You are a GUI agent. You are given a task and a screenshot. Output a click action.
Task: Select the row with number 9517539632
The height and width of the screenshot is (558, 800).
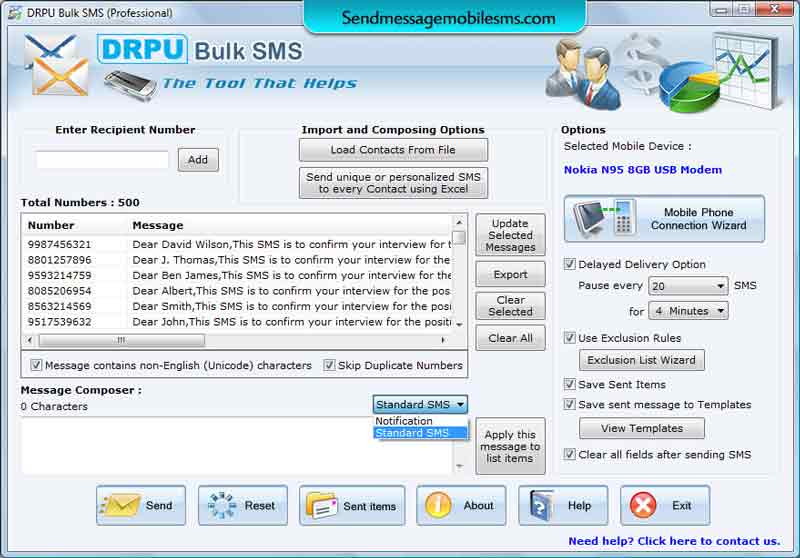pos(237,322)
